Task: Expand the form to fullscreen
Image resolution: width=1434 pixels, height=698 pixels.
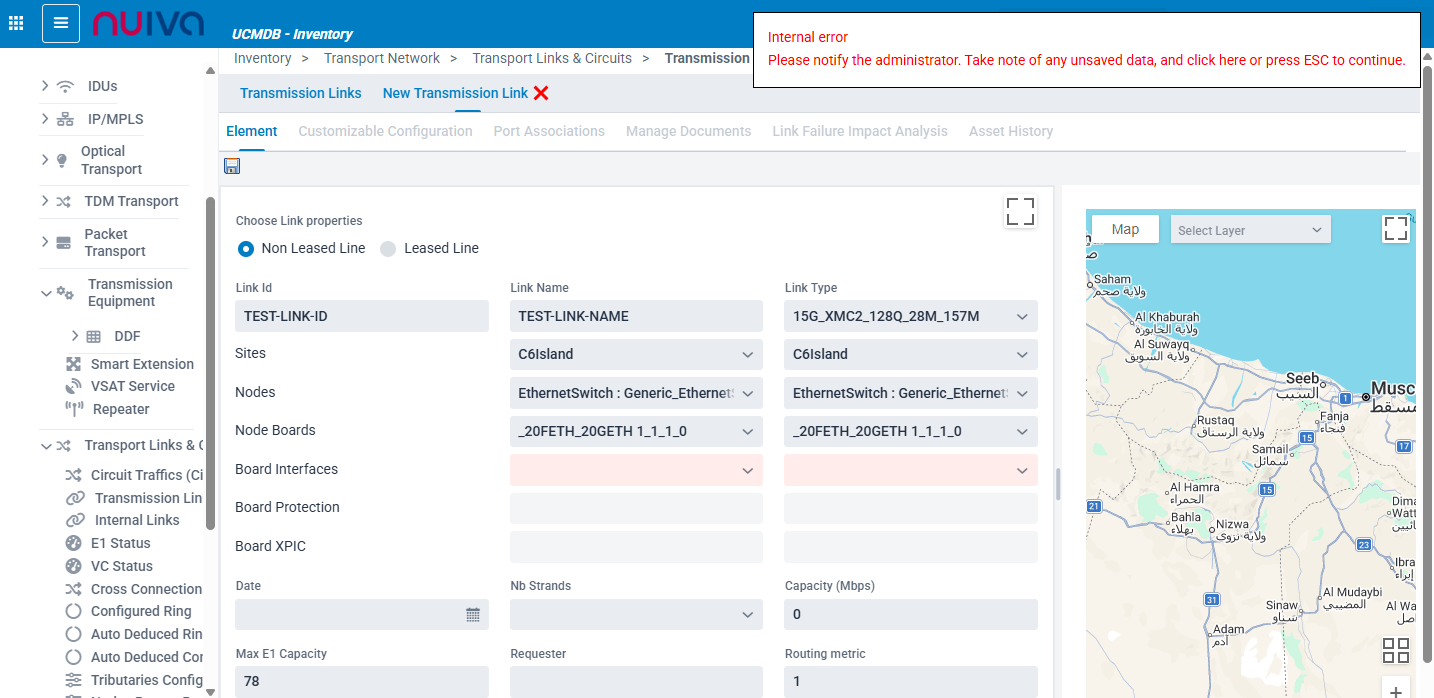Action: tap(1020, 211)
